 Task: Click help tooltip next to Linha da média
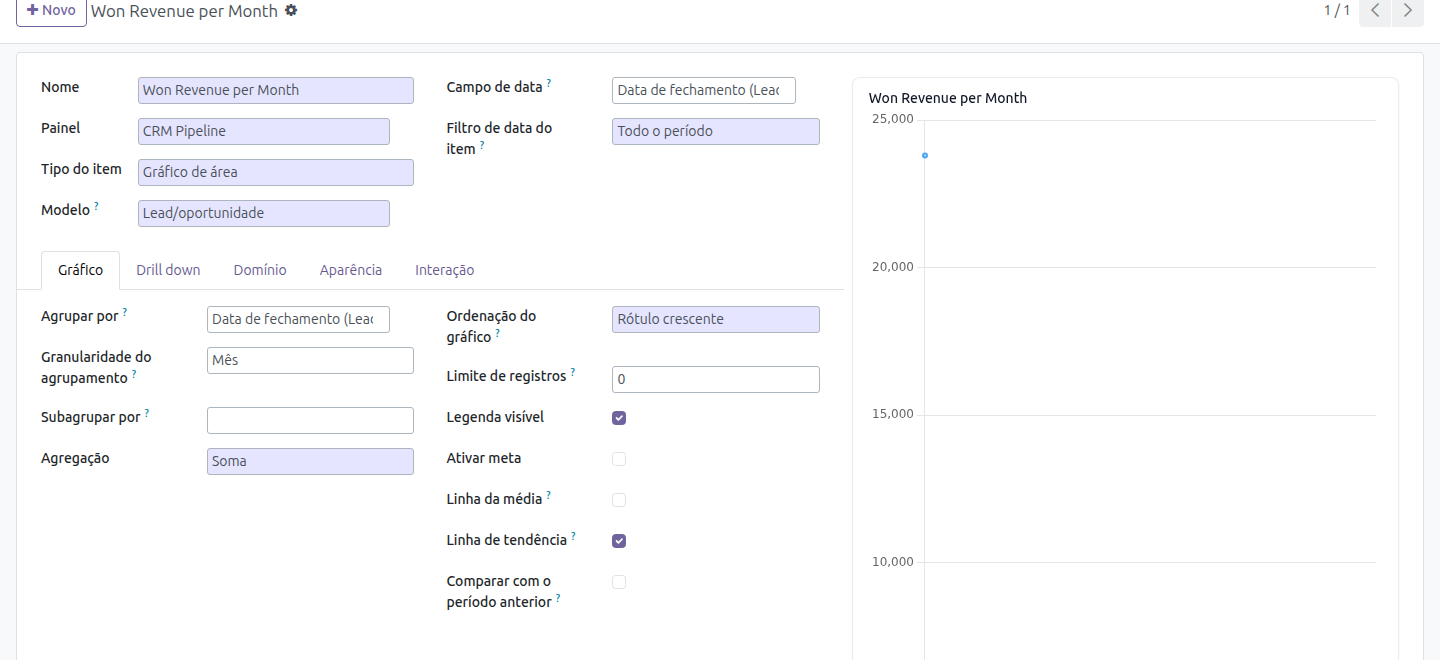549,495
